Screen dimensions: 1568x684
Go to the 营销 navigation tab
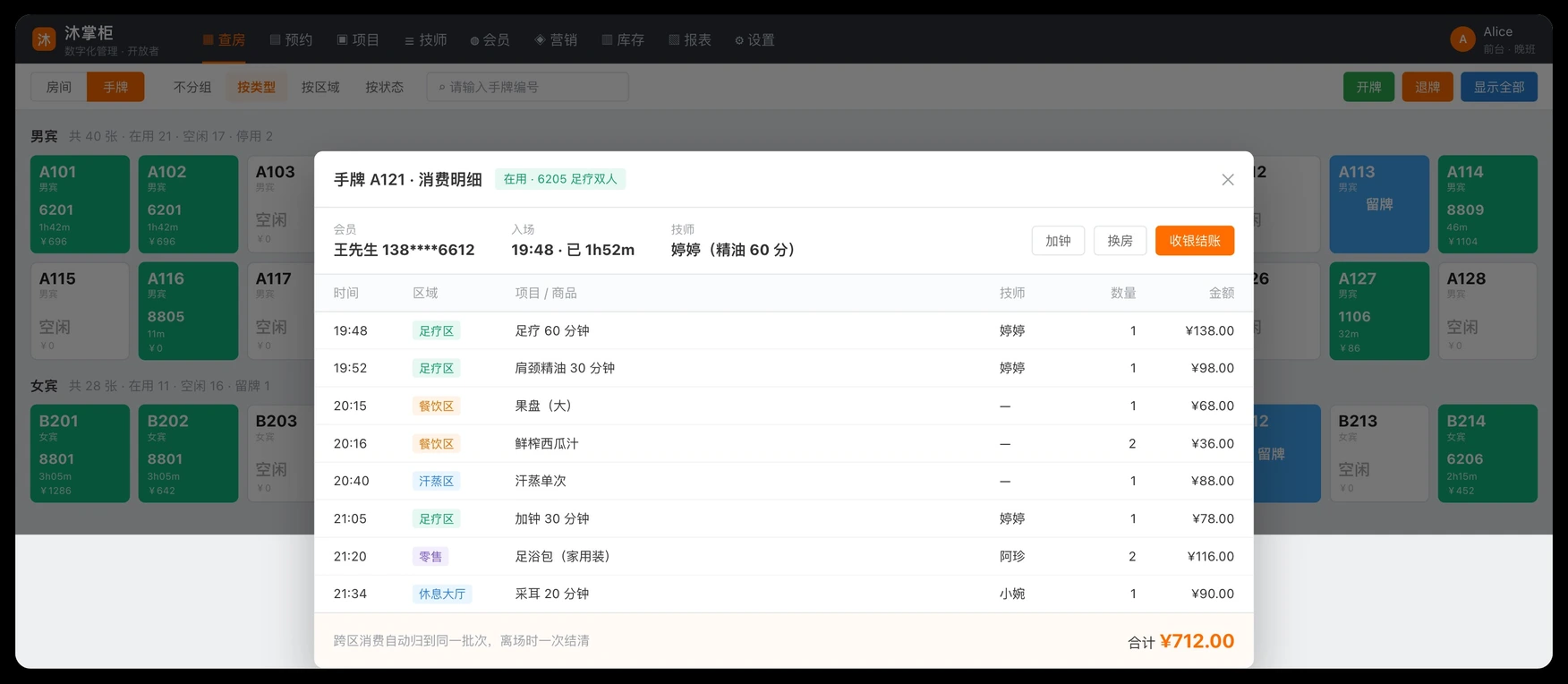pos(556,40)
